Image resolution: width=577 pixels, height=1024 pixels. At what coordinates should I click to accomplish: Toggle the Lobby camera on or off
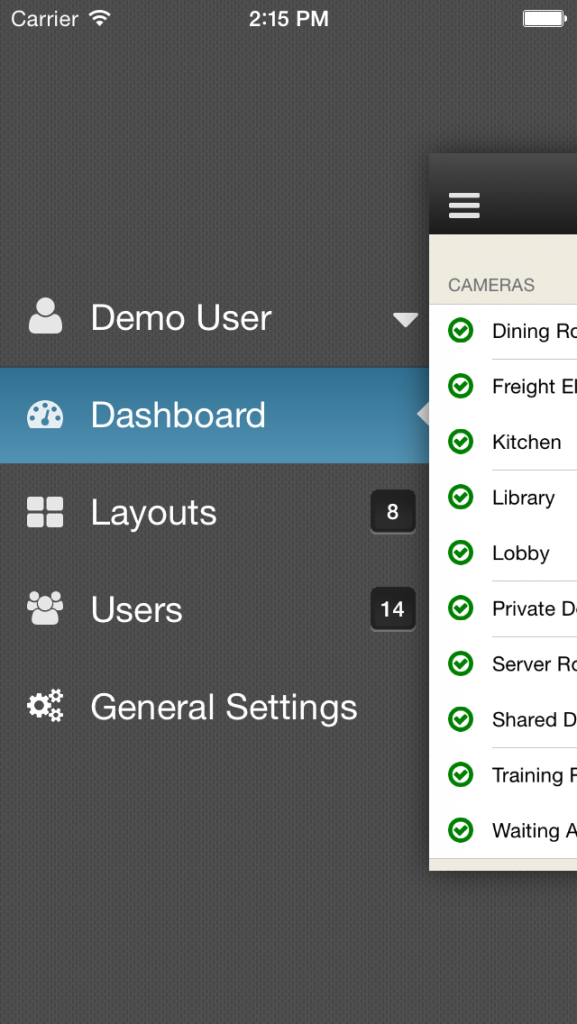[x=460, y=552]
